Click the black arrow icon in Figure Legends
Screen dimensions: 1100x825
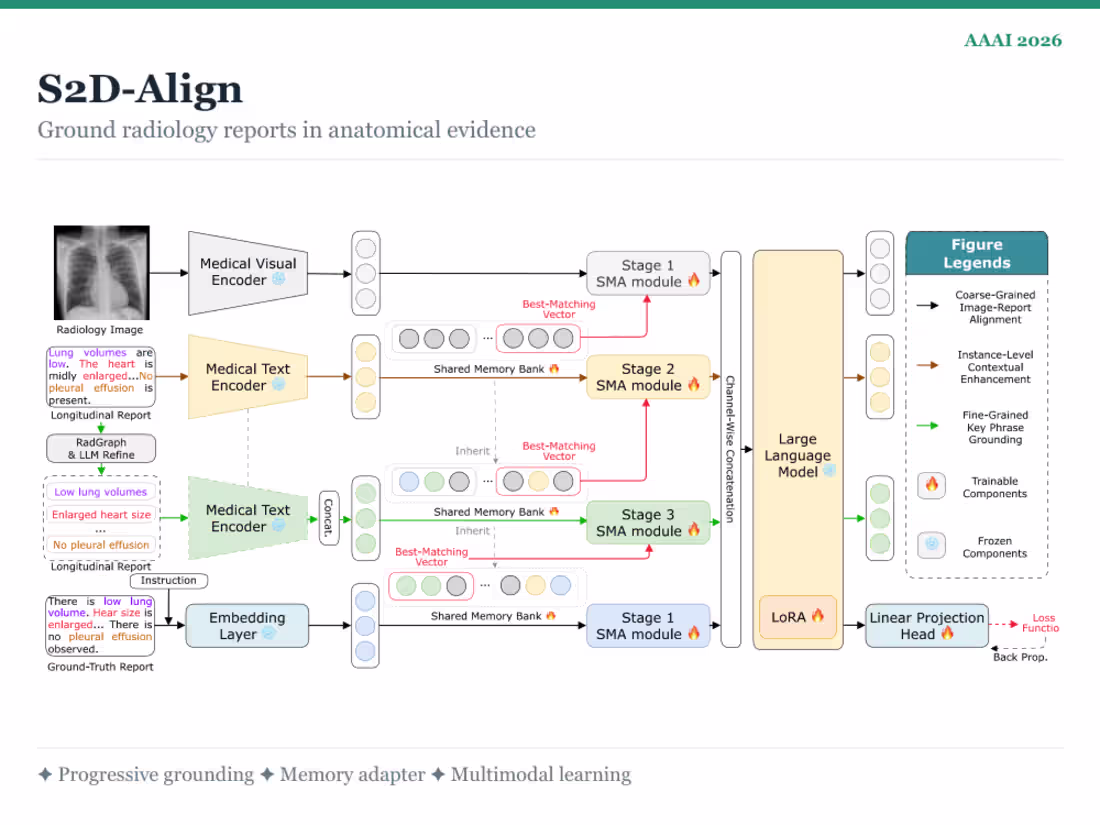click(x=927, y=305)
